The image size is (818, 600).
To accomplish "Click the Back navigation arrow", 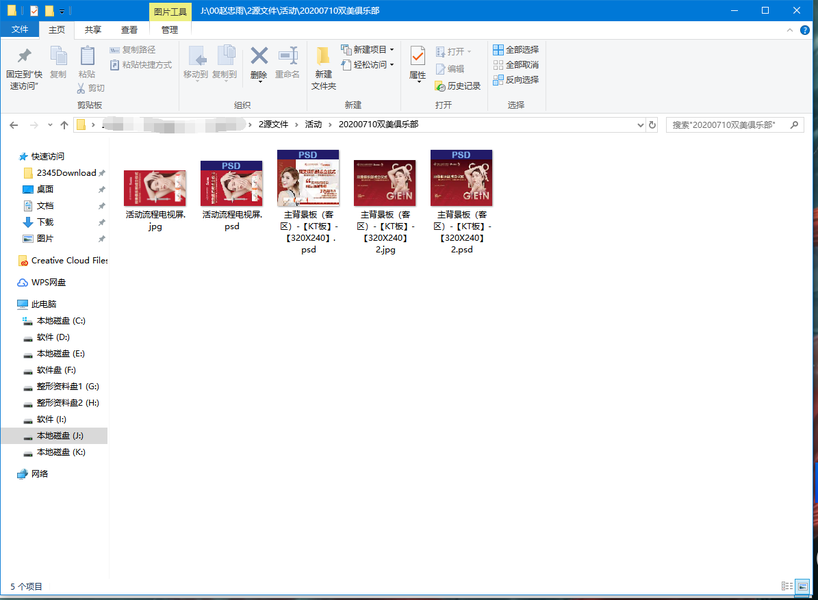I will pos(14,125).
